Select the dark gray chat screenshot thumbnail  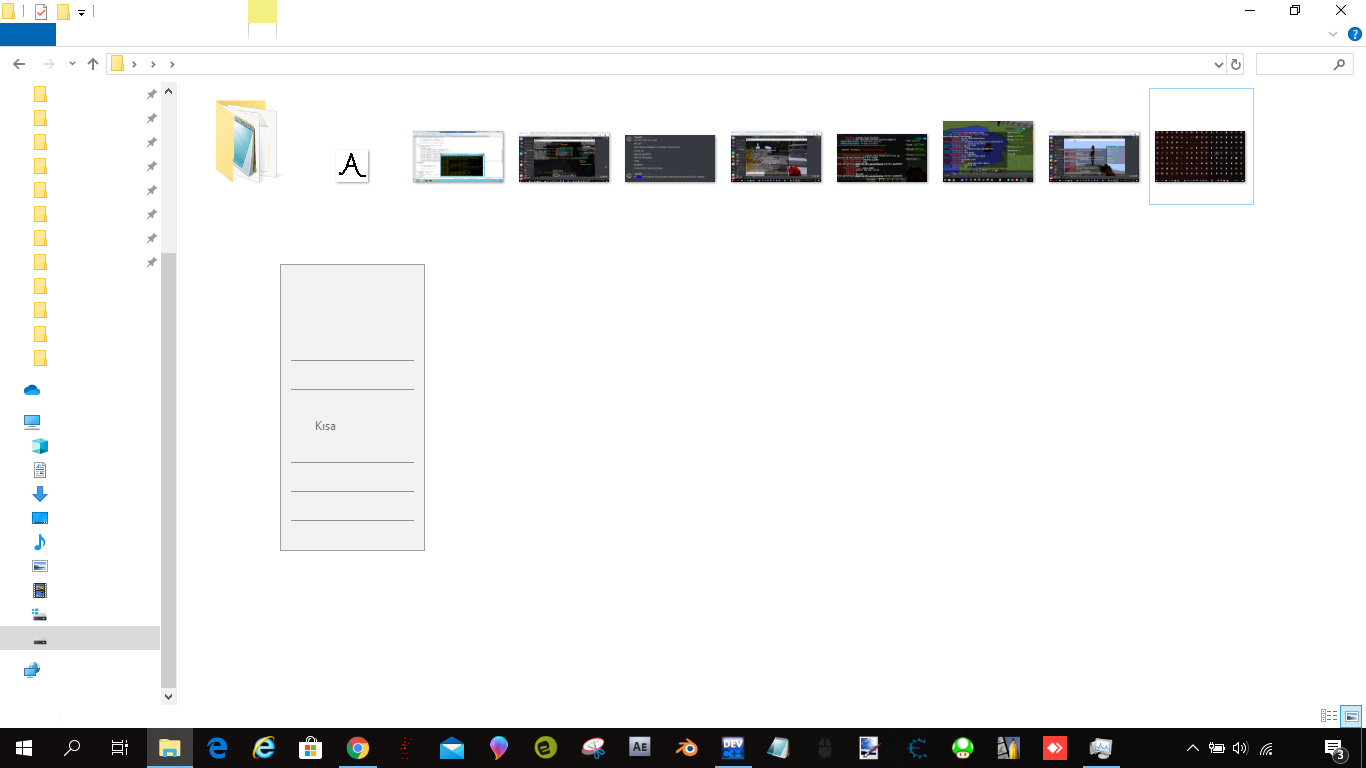(670, 158)
